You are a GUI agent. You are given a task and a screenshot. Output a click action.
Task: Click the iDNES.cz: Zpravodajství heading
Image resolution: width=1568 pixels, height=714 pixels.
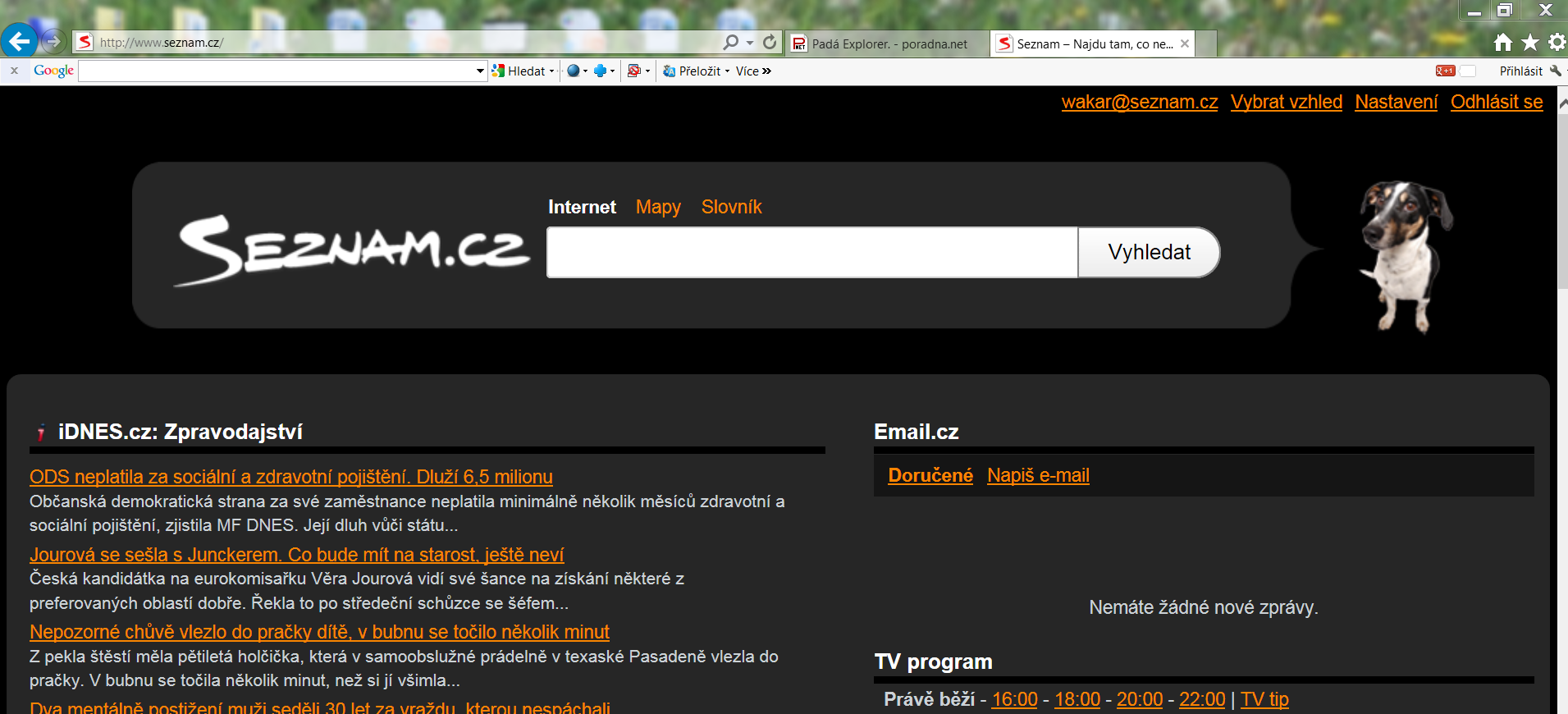(181, 432)
